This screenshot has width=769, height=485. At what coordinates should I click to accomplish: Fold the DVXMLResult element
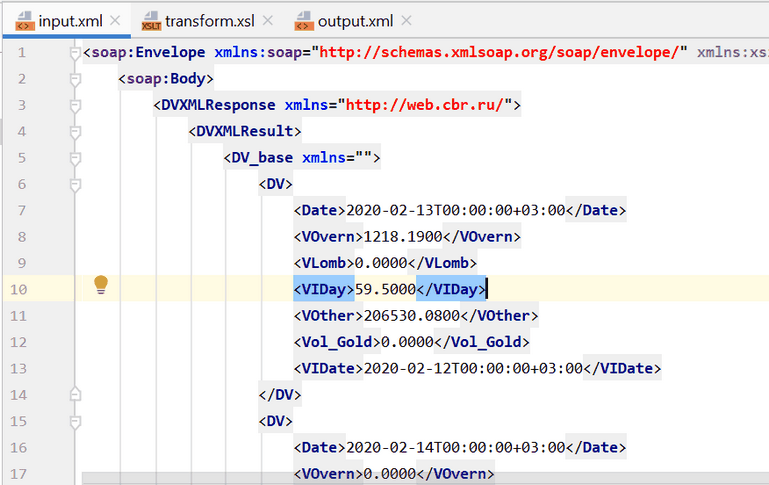coord(75,131)
